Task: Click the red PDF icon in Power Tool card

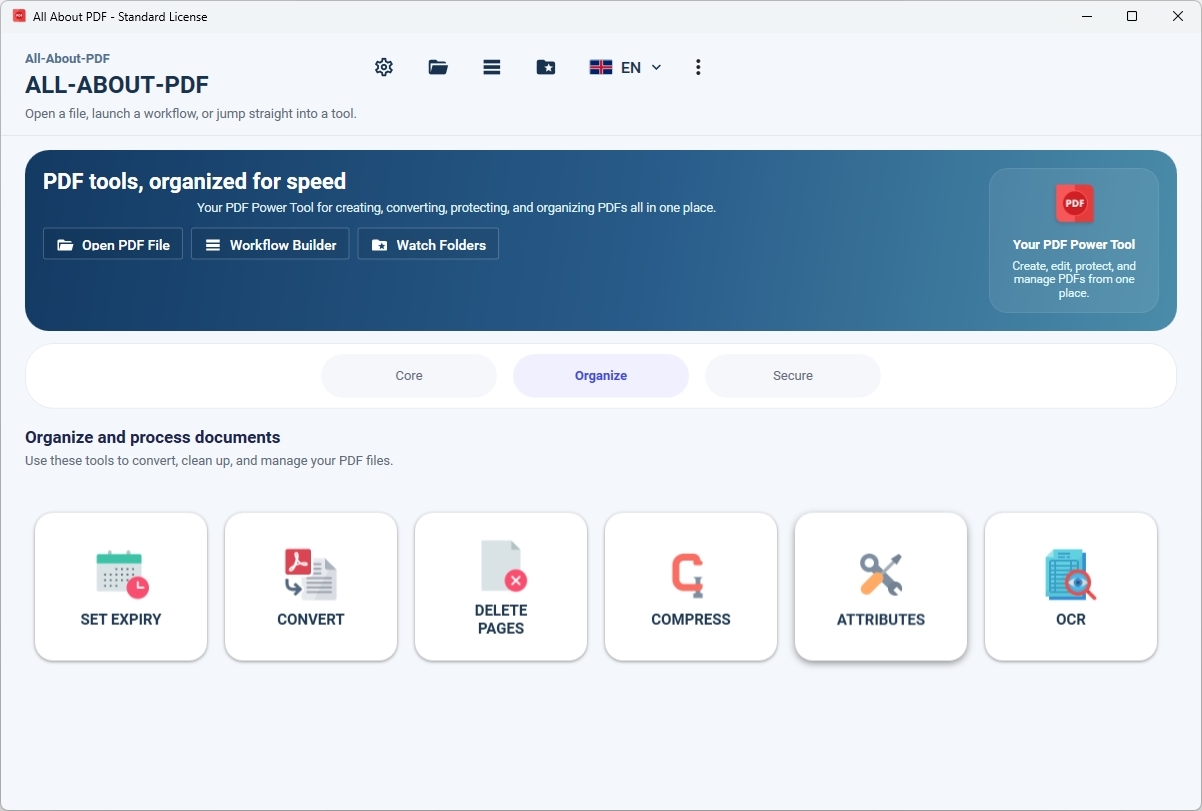Action: coord(1074,203)
